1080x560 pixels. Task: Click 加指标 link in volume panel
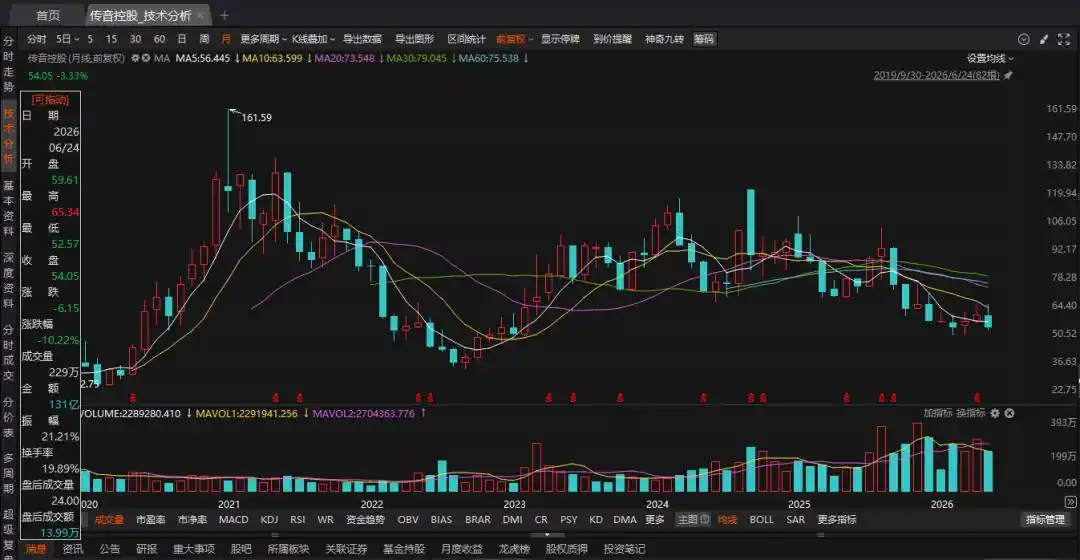(x=937, y=413)
